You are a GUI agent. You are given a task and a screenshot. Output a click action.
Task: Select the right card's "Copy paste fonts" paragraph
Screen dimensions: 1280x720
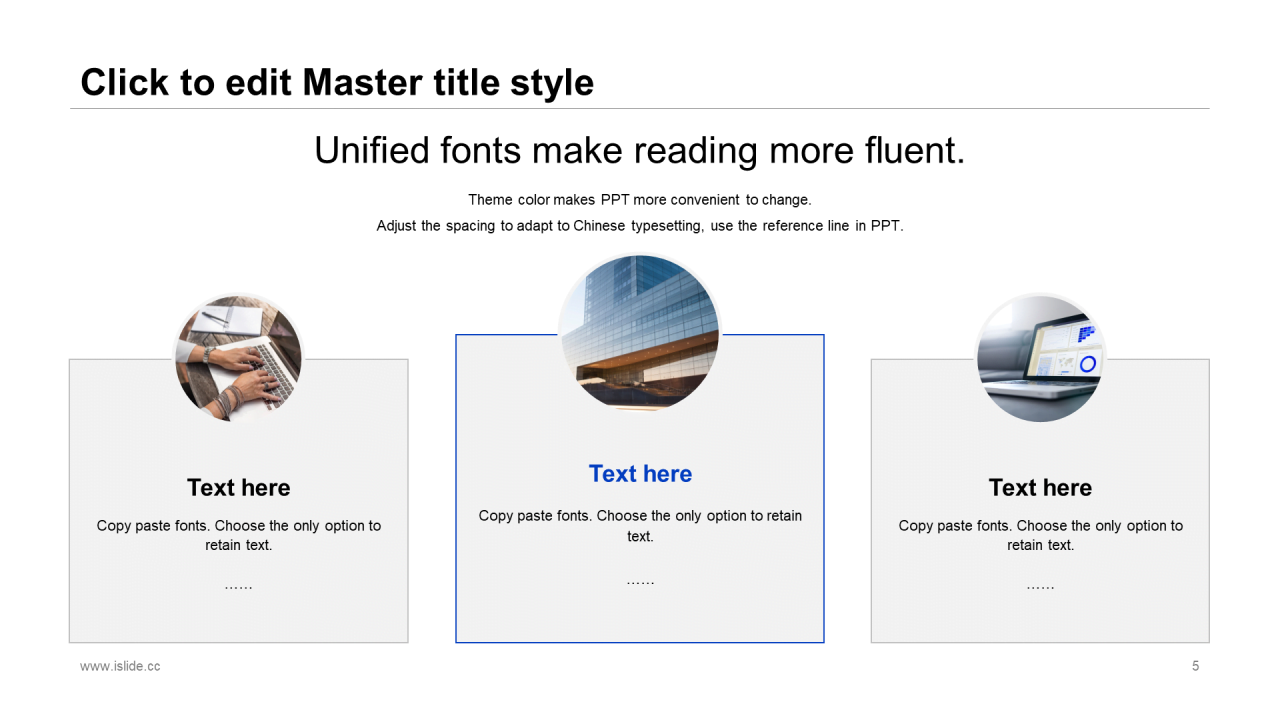(1040, 535)
